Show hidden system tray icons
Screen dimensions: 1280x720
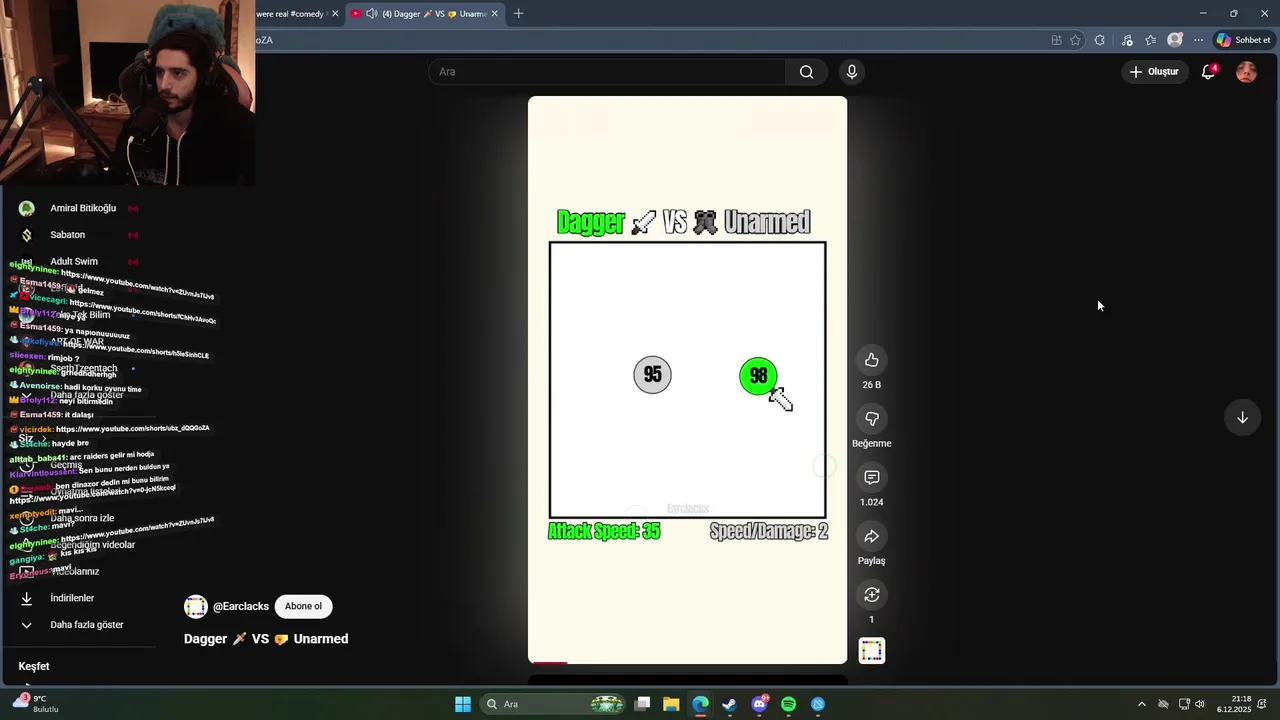[1142, 704]
